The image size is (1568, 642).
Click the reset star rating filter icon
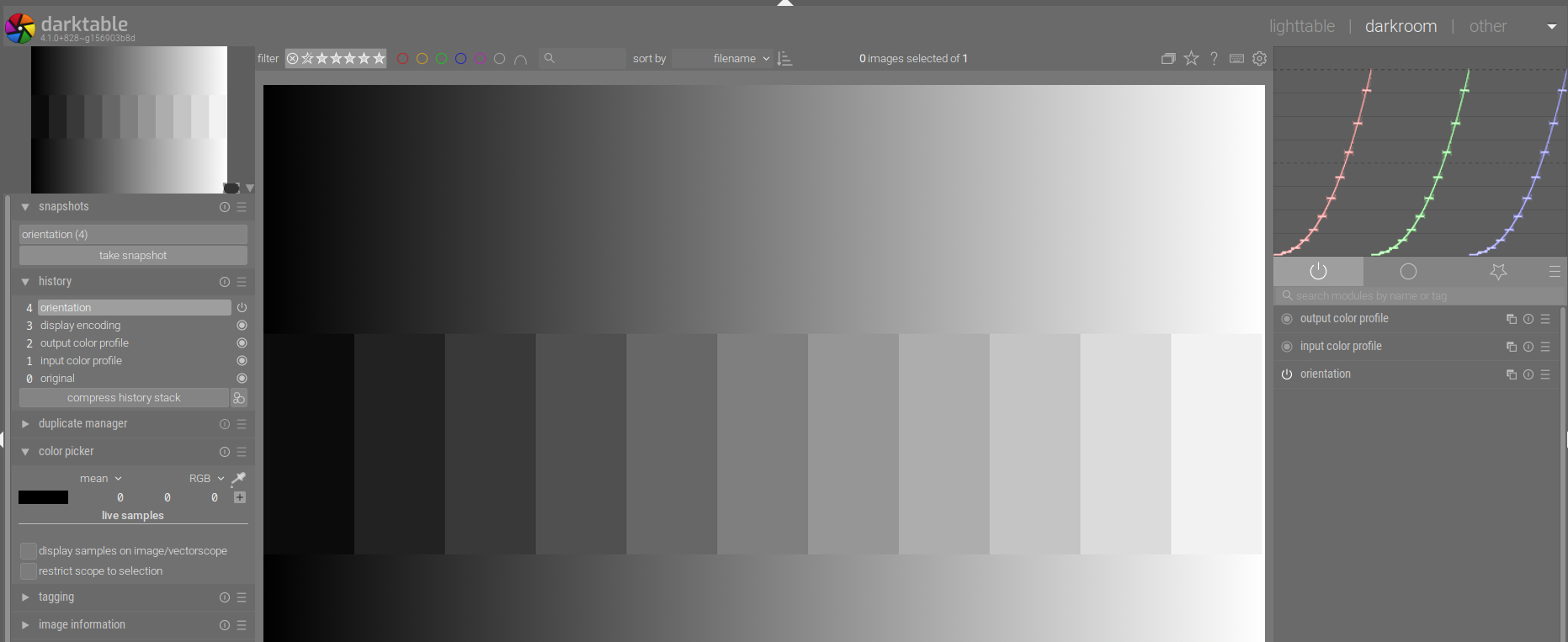point(293,58)
